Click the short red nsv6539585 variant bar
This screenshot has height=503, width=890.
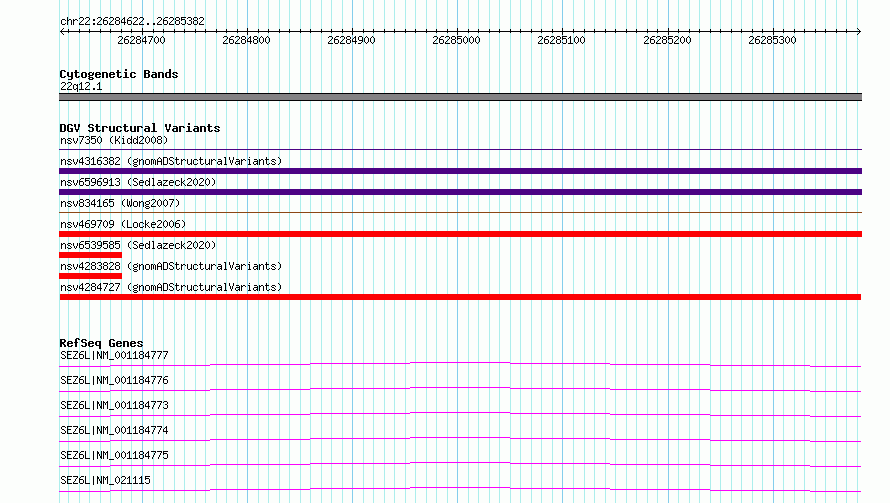point(90,255)
